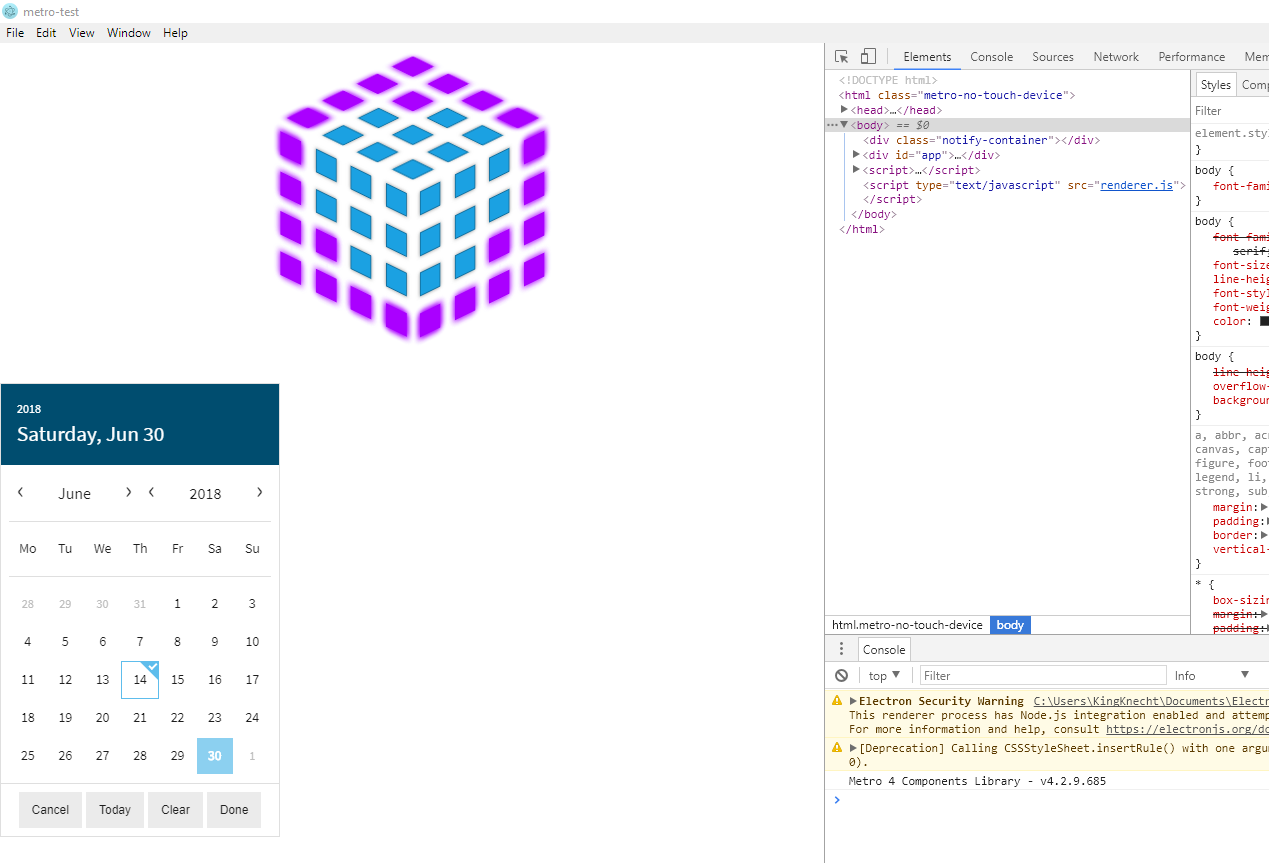
Task: Toggle the device emulation toolbar
Action: (867, 56)
